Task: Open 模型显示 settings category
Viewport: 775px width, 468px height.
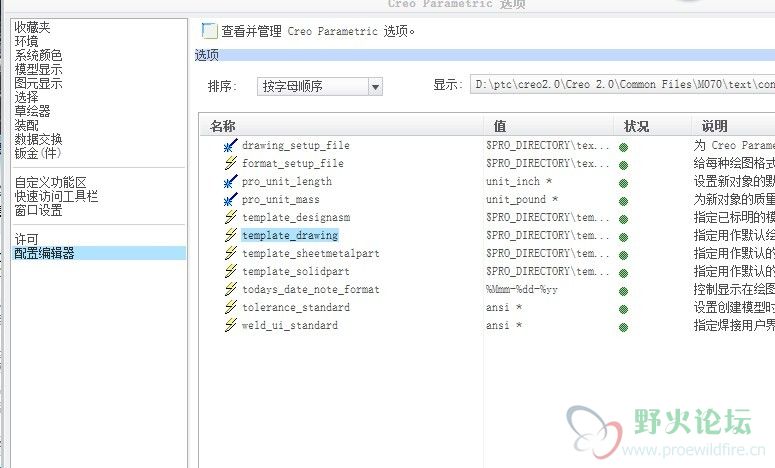Action: tap(38, 69)
